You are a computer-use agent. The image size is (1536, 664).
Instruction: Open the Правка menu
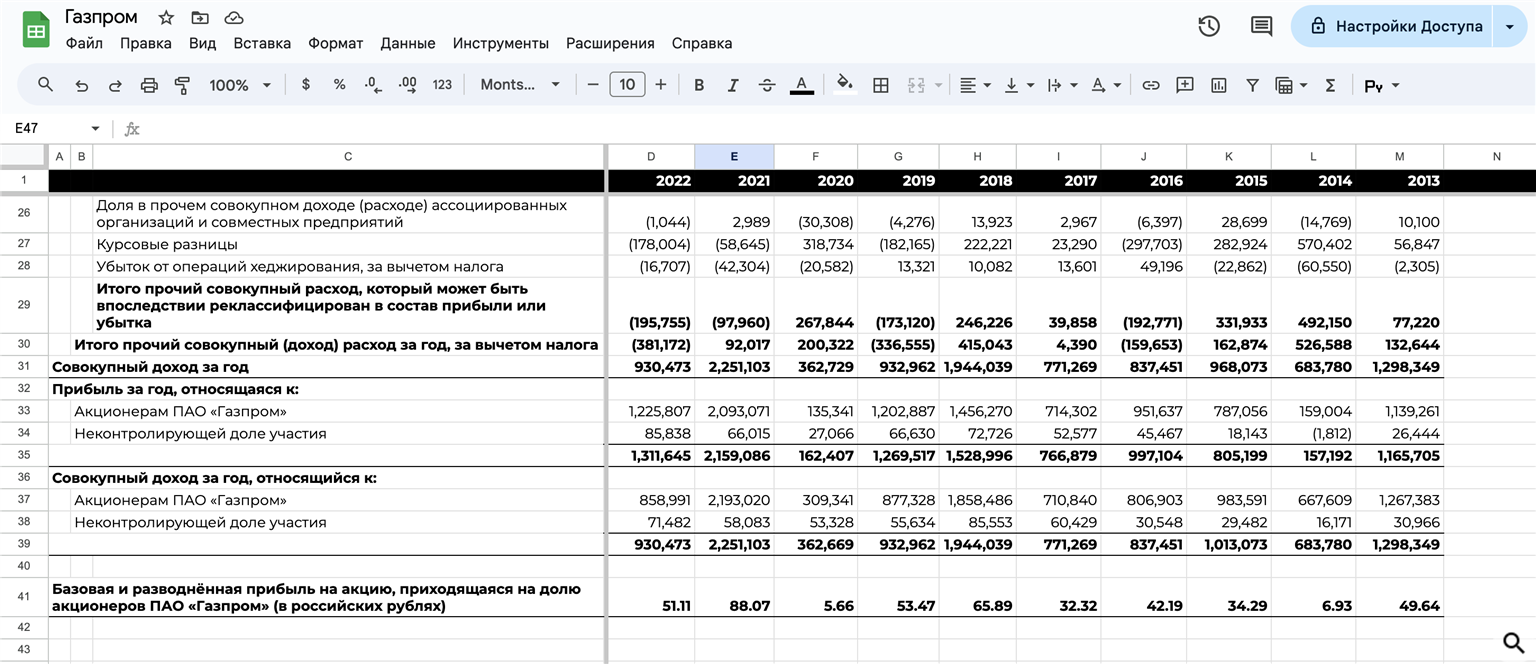pyautogui.click(x=146, y=44)
